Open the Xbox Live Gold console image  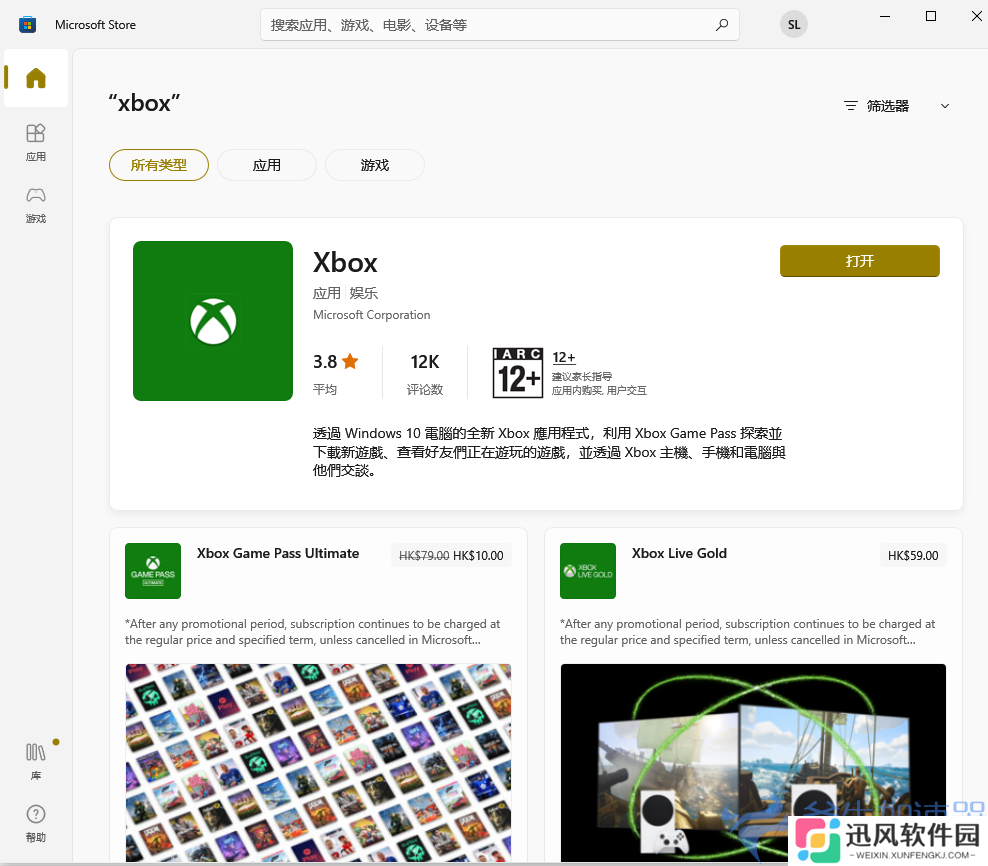click(753, 763)
